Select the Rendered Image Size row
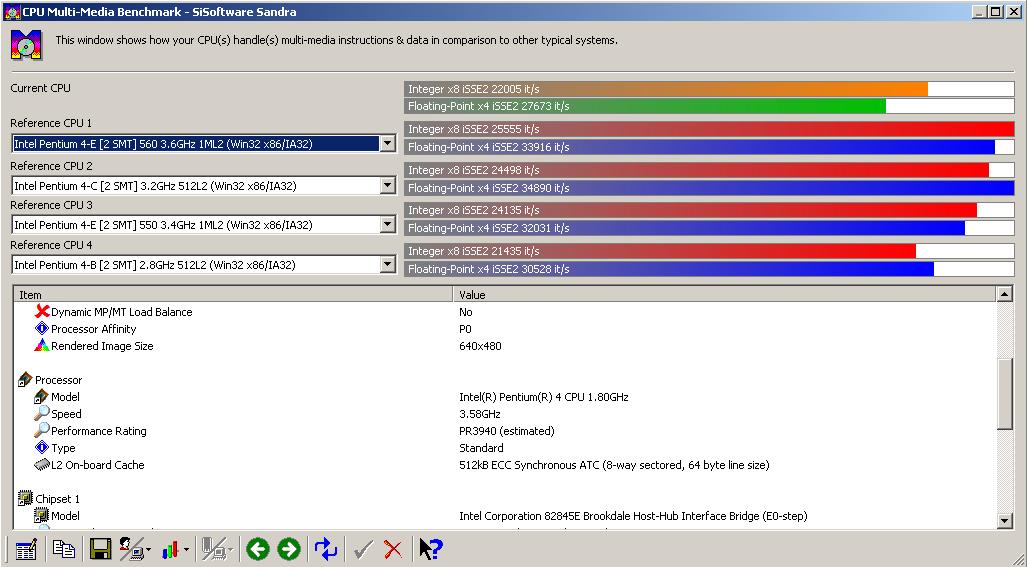The width and height of the screenshot is (1027, 567). tap(504, 346)
